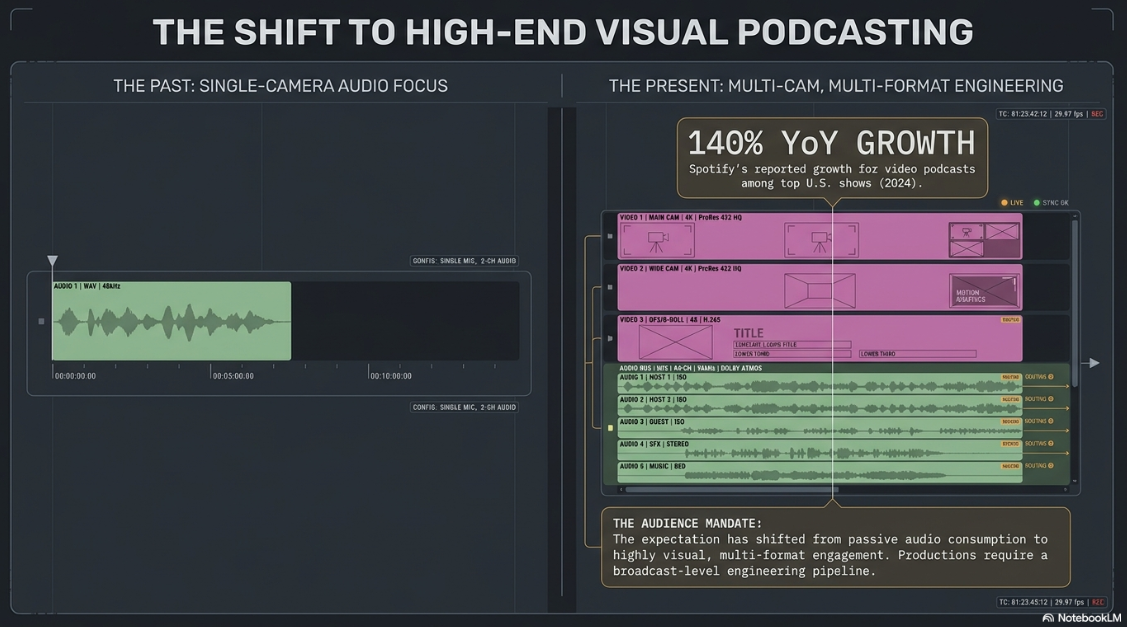
Task: Click the routing label beside Audio 5 Music
Action: [x=1039, y=466]
